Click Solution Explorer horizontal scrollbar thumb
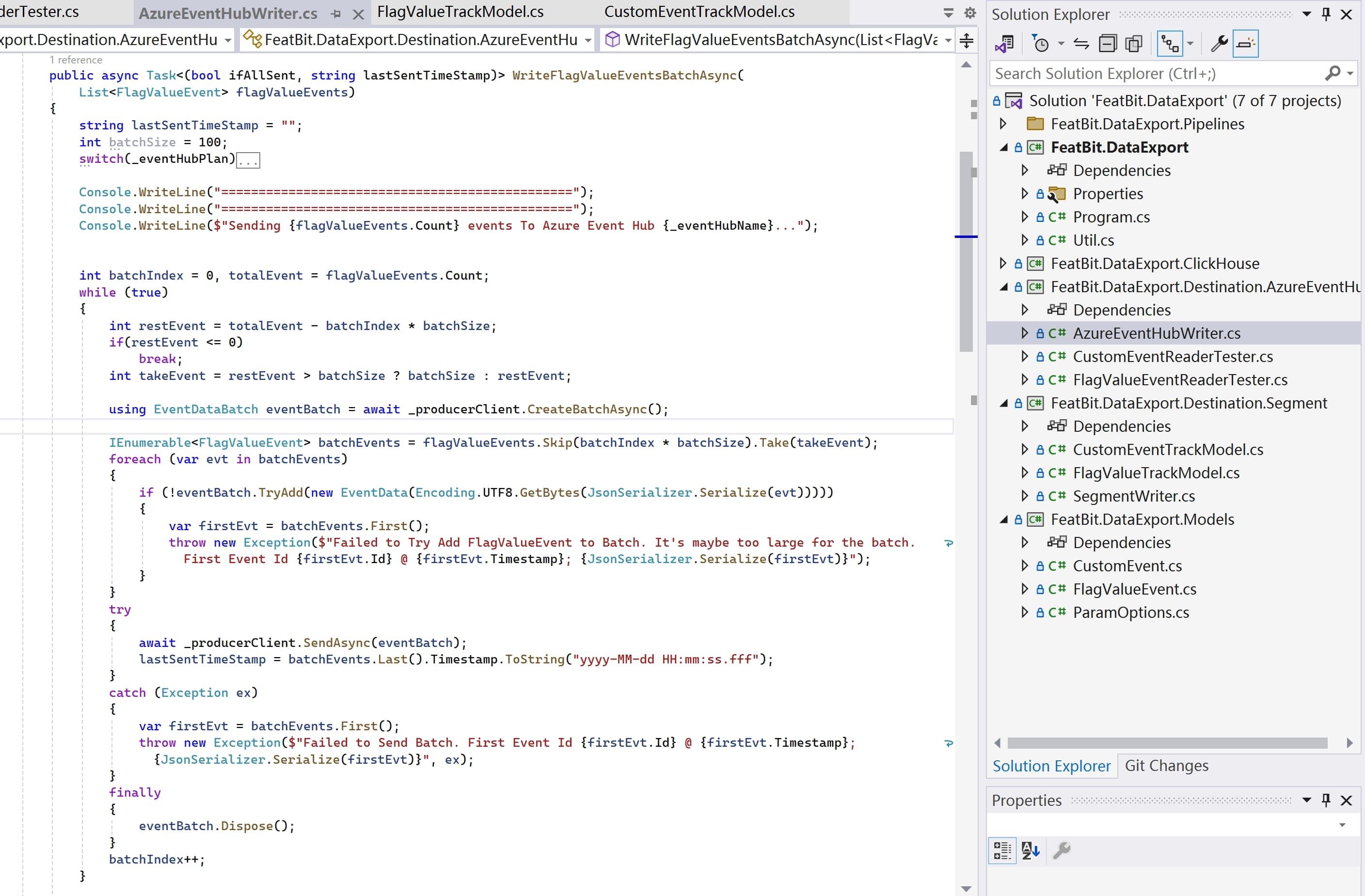 [x=1167, y=743]
